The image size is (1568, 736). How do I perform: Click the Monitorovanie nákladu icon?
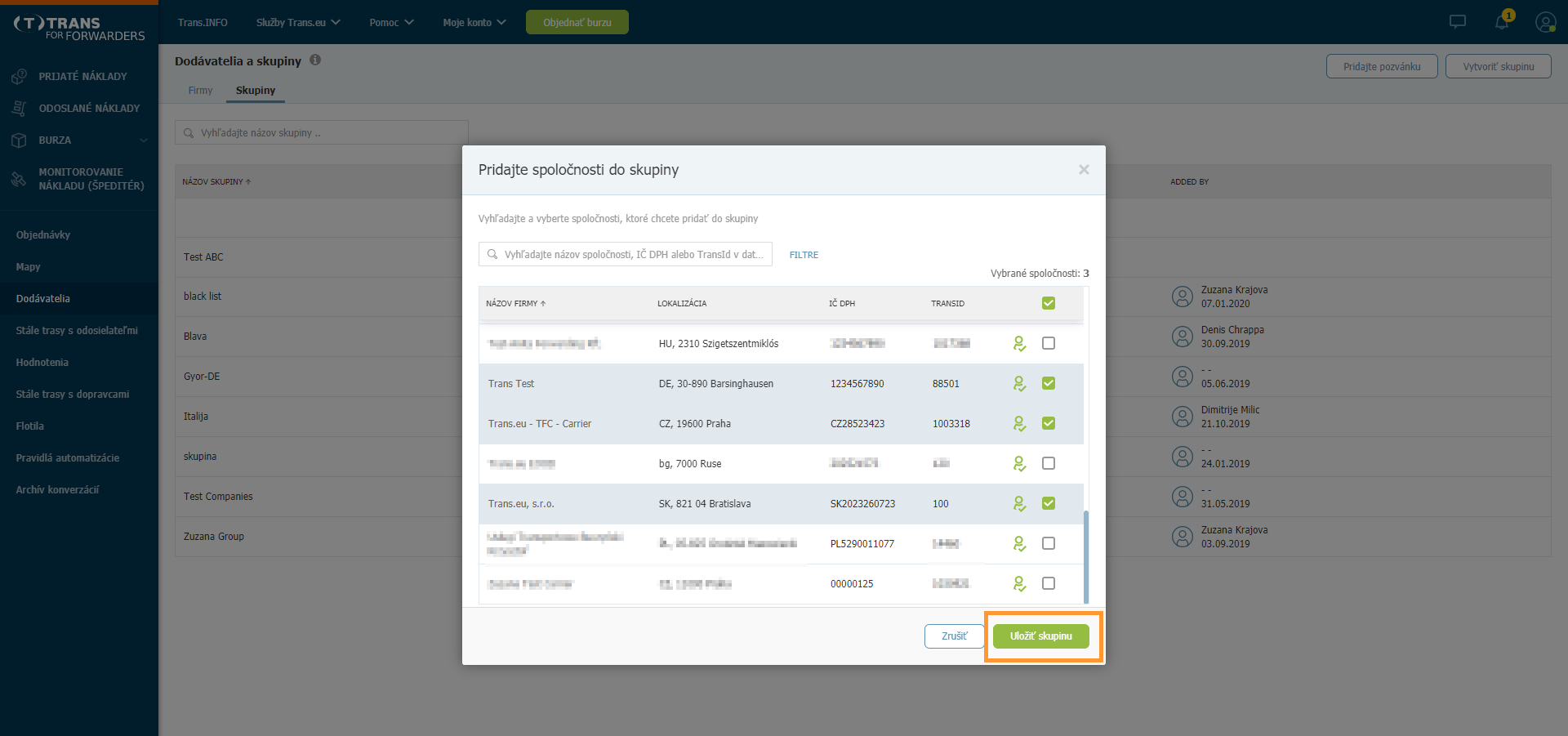pos(19,179)
